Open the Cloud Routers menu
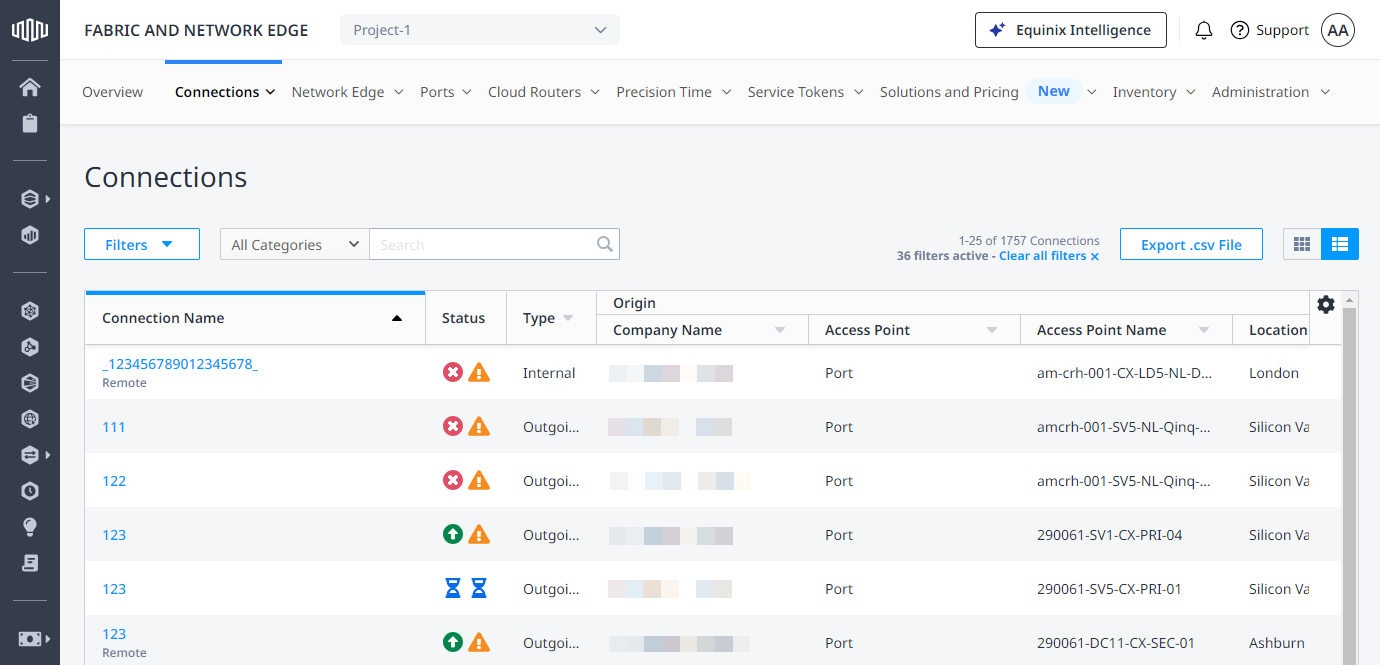 coord(544,92)
